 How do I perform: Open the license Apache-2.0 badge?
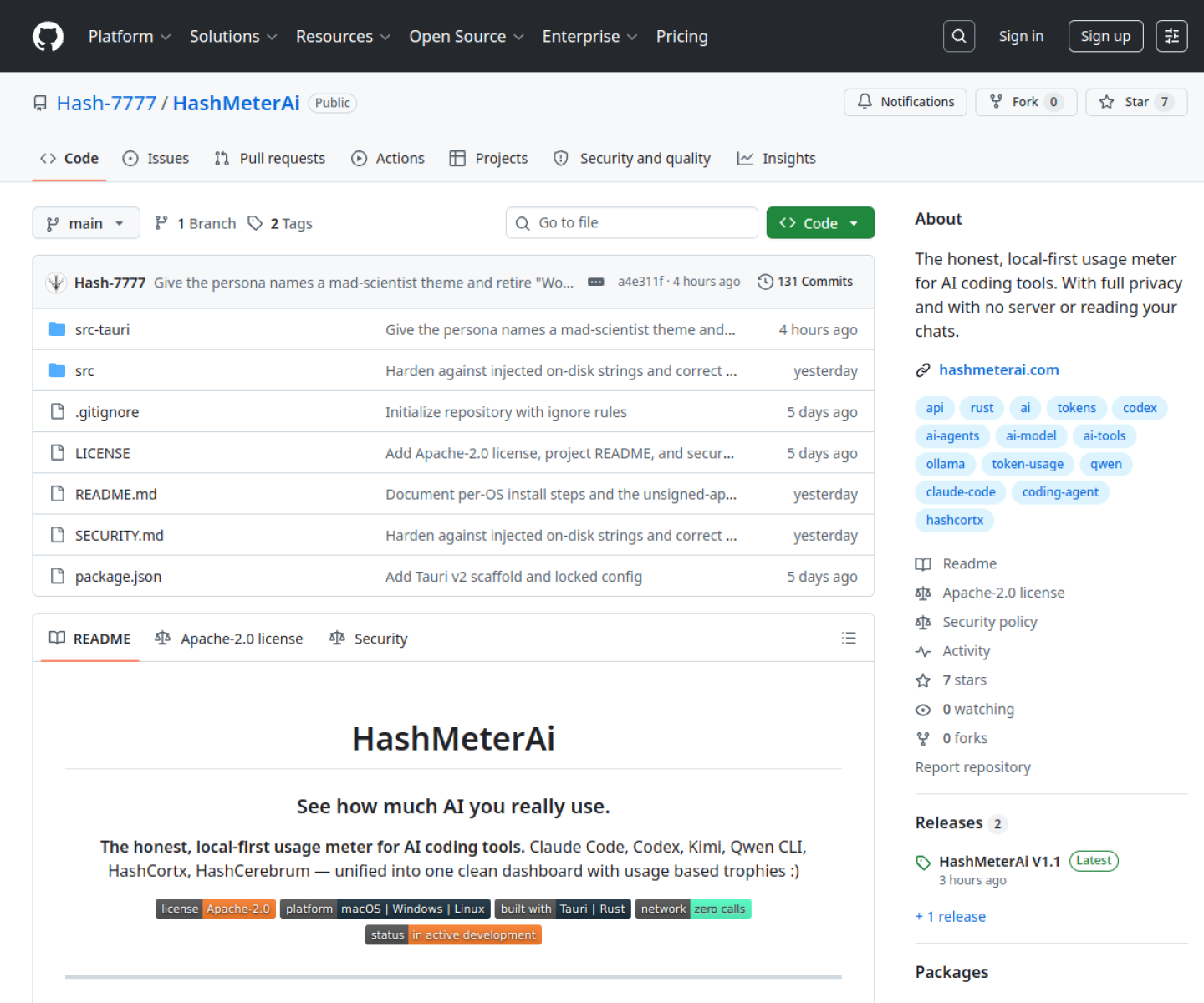click(x=216, y=909)
